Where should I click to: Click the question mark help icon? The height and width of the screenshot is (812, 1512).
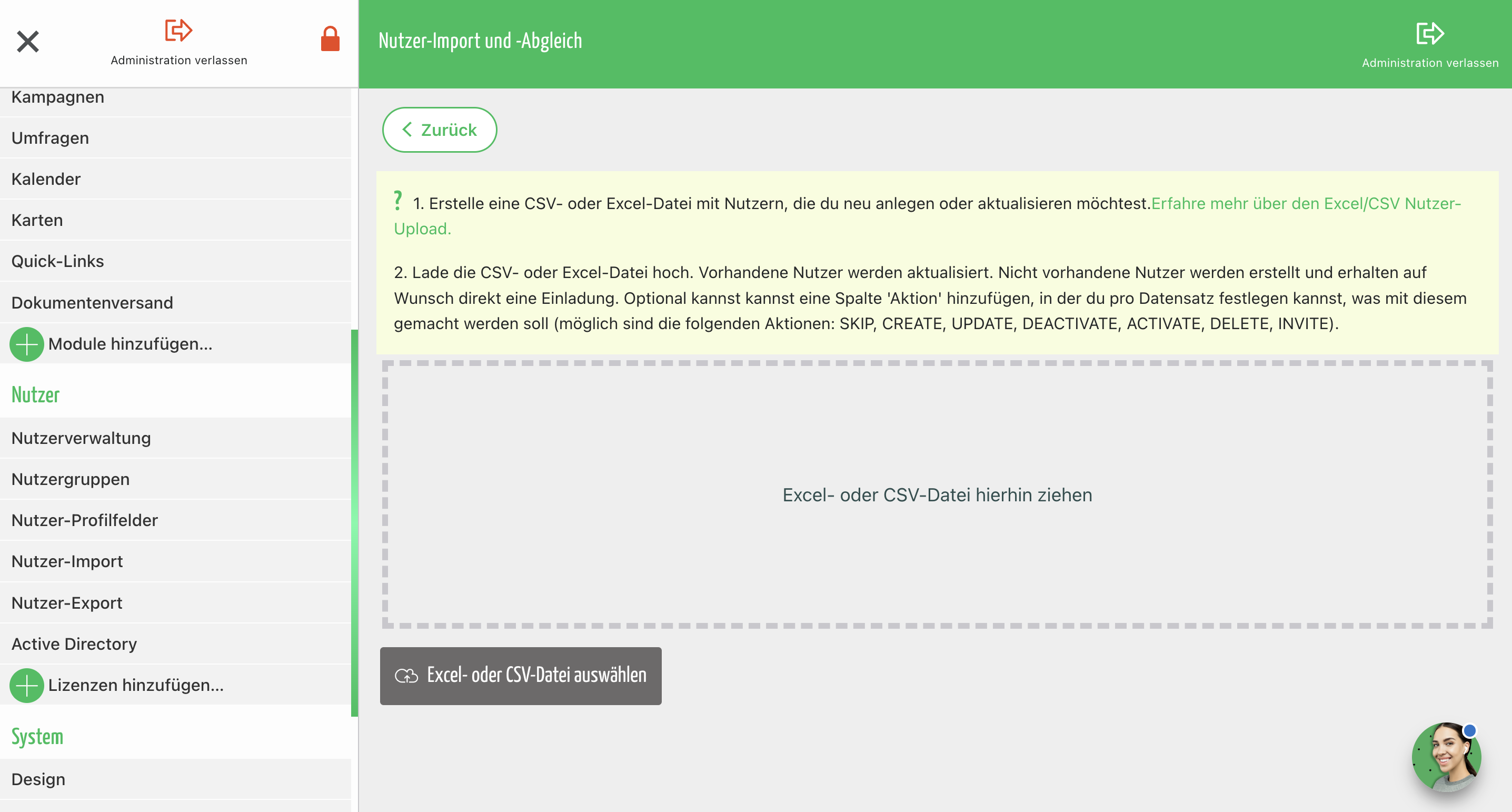[x=398, y=201]
